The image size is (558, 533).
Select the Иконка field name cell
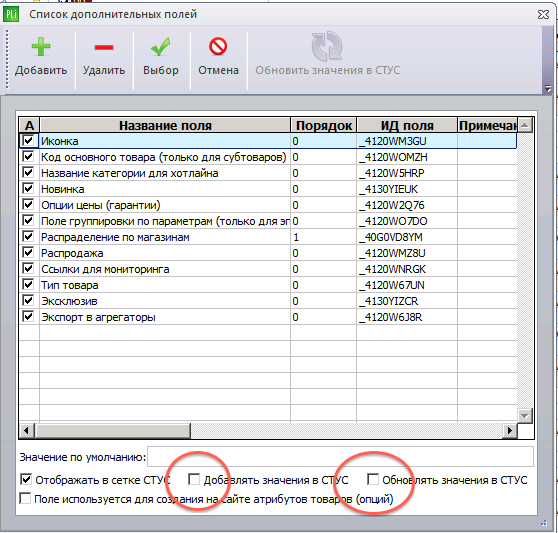(x=165, y=141)
